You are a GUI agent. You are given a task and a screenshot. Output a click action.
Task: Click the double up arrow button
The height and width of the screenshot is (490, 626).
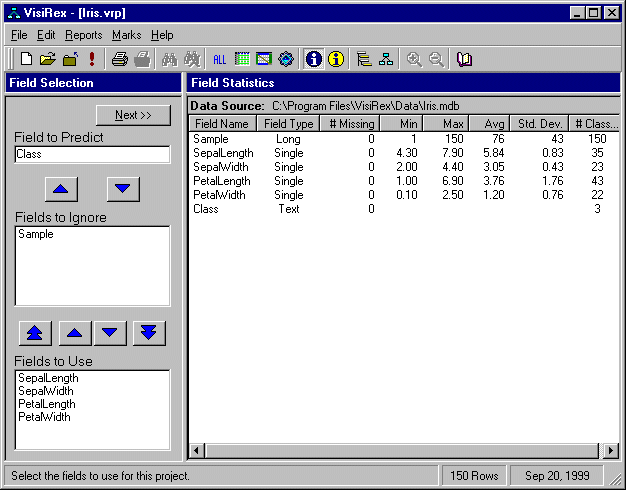34,333
